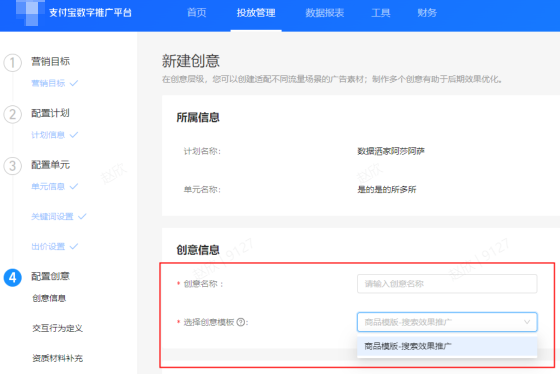Select step 1 circle icon

click(12, 63)
